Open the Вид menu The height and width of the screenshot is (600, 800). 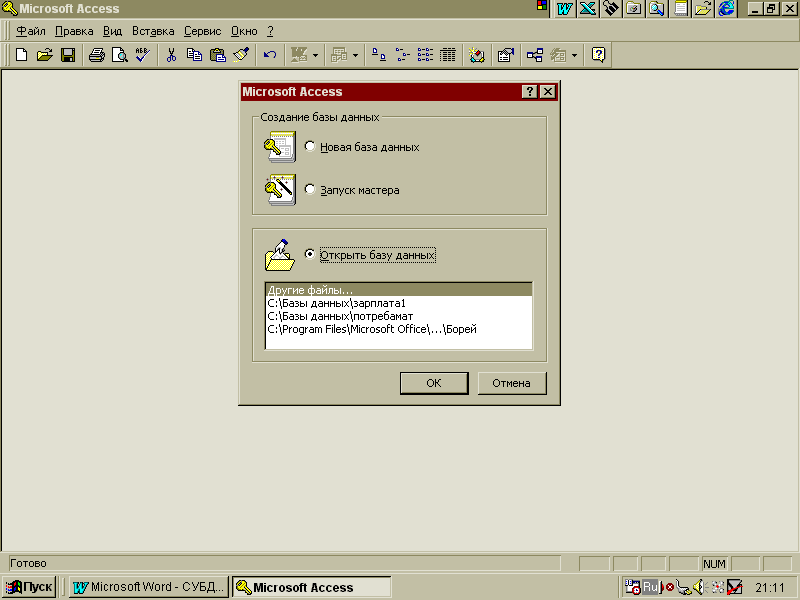pyautogui.click(x=112, y=31)
